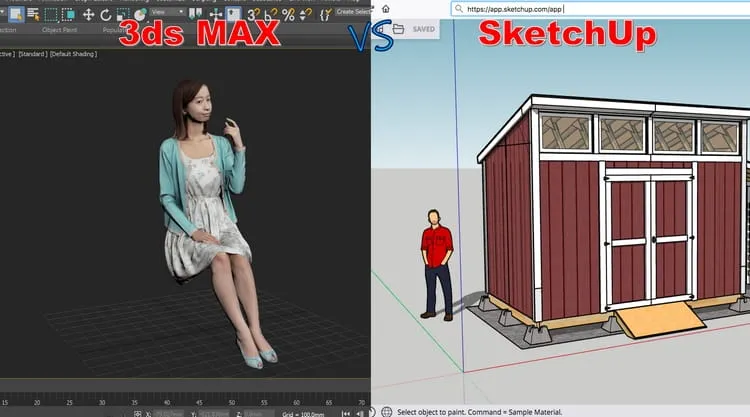Screen dimensions: 750x417
Task: Click the Previous Frame playback button
Action: click(360, 414)
